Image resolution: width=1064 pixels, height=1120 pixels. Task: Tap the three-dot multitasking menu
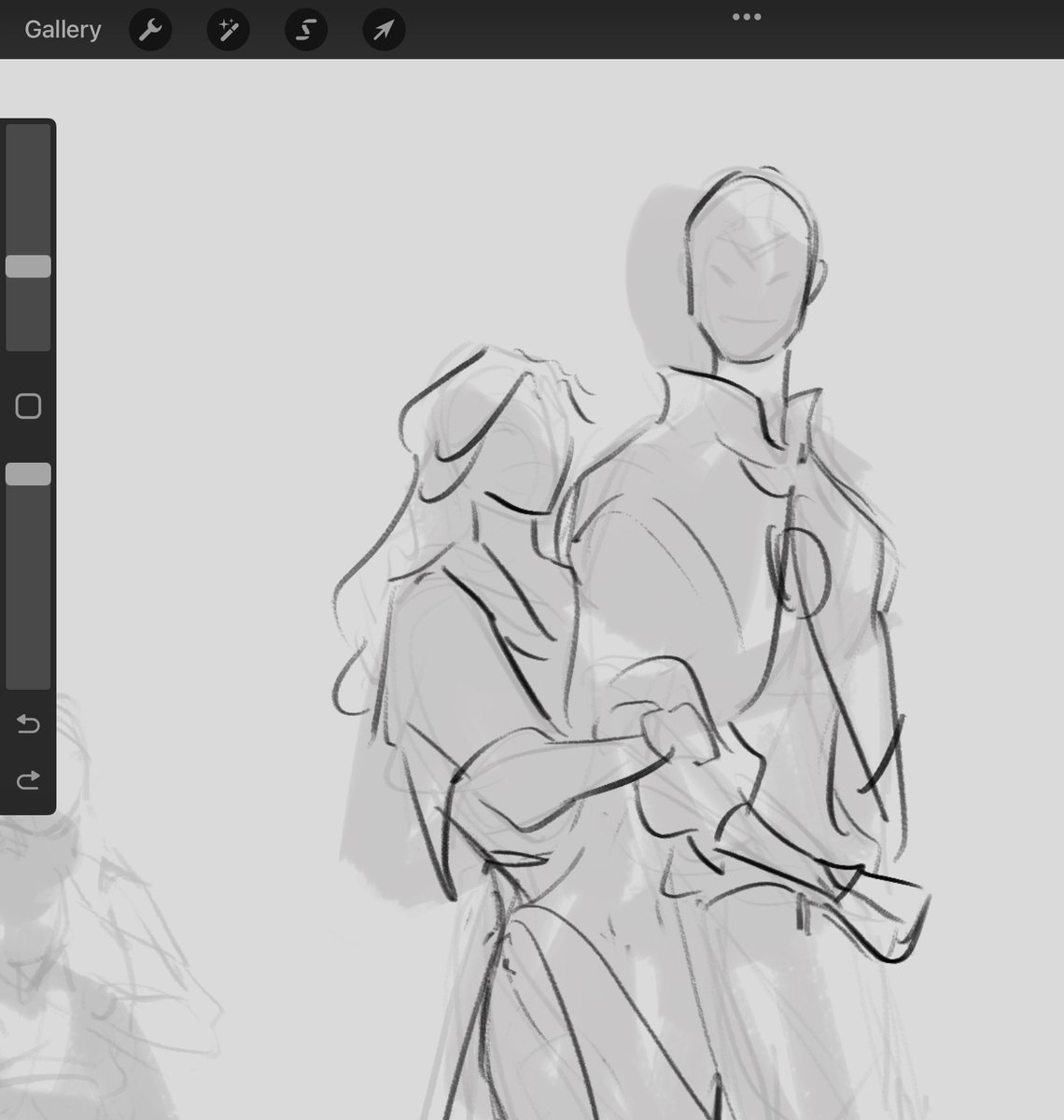pyautogui.click(x=747, y=17)
